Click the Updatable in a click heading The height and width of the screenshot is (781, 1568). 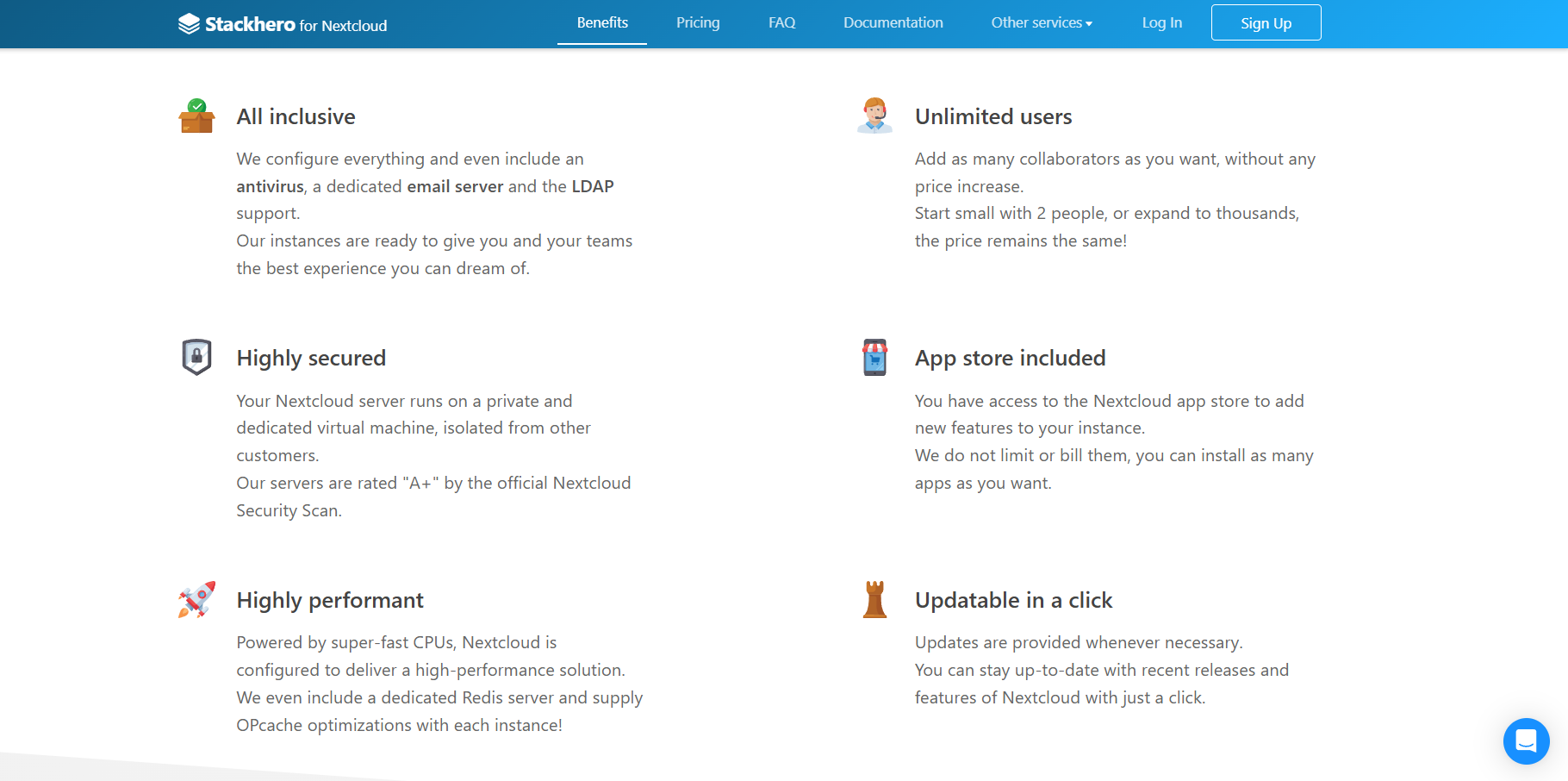[x=1013, y=600]
